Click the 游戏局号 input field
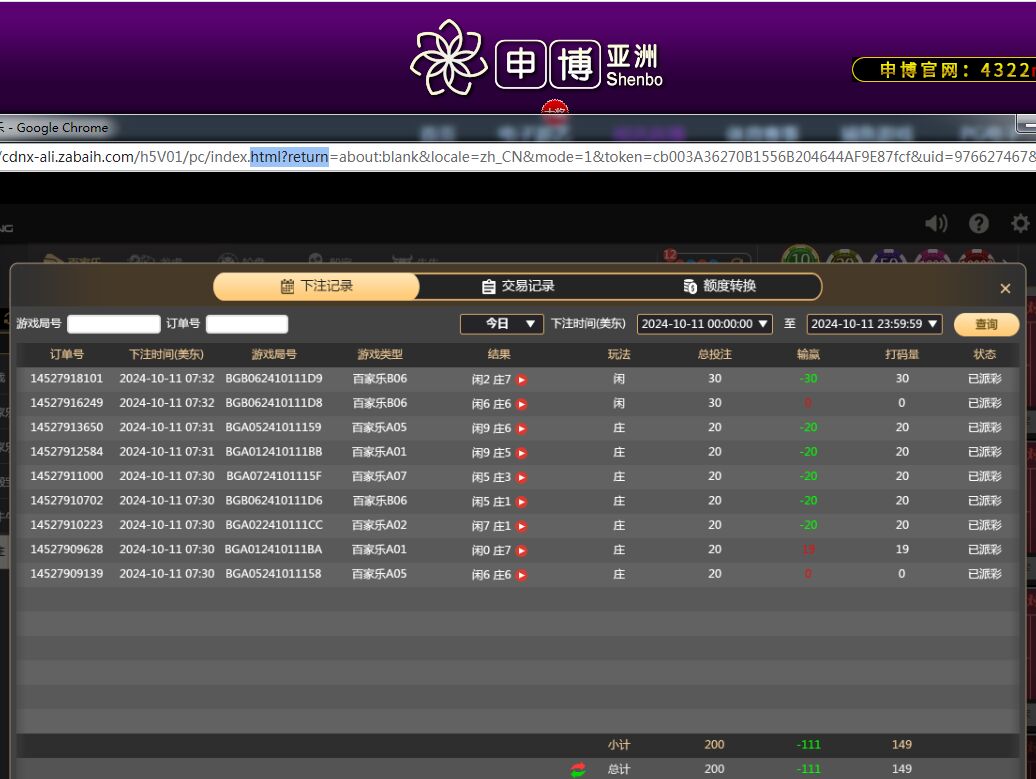 pos(113,324)
